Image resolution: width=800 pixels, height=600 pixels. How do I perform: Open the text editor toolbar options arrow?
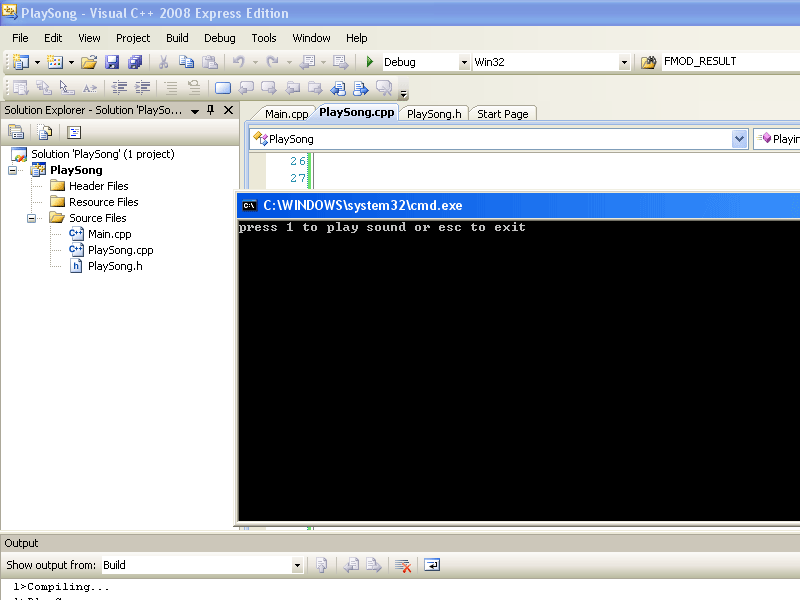[404, 92]
